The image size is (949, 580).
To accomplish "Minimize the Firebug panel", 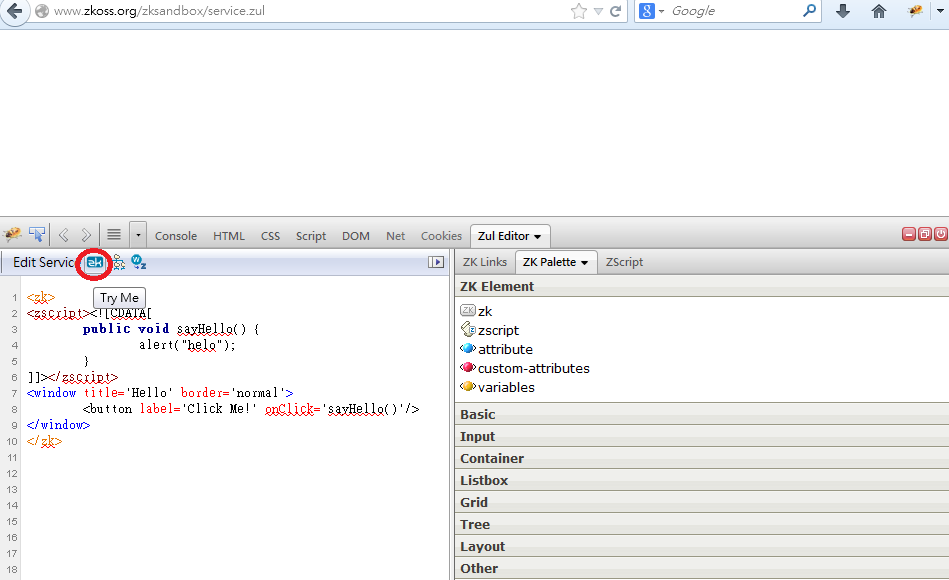I will 908,234.
